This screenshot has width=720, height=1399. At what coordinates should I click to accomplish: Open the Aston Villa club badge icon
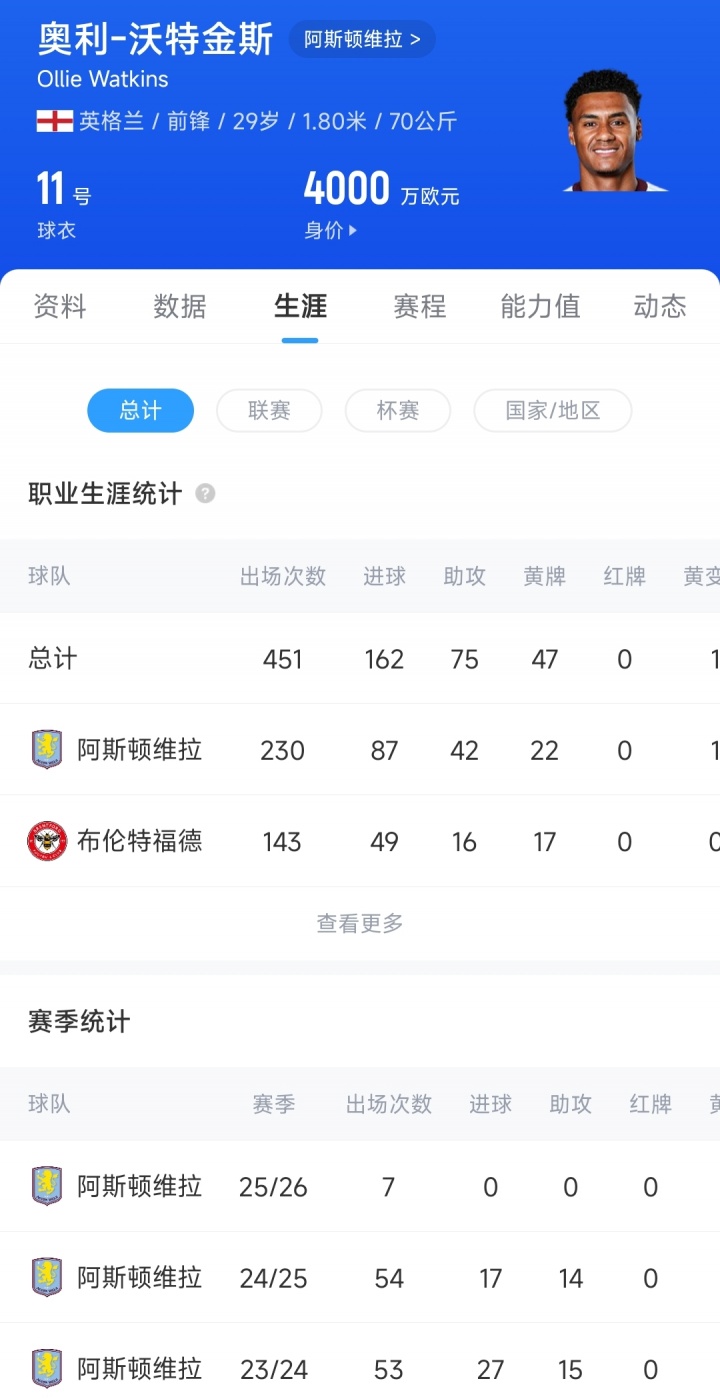pos(48,749)
